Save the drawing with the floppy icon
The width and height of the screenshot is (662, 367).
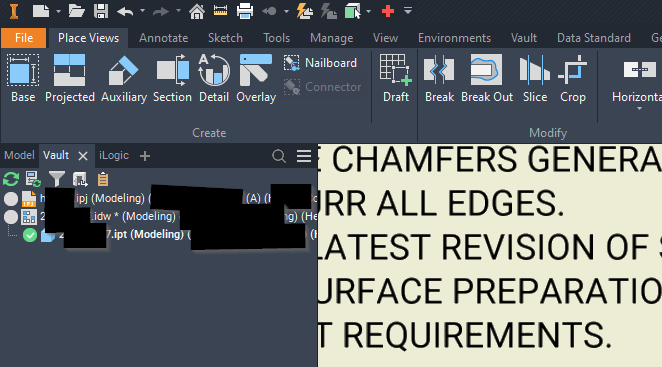coord(101,11)
